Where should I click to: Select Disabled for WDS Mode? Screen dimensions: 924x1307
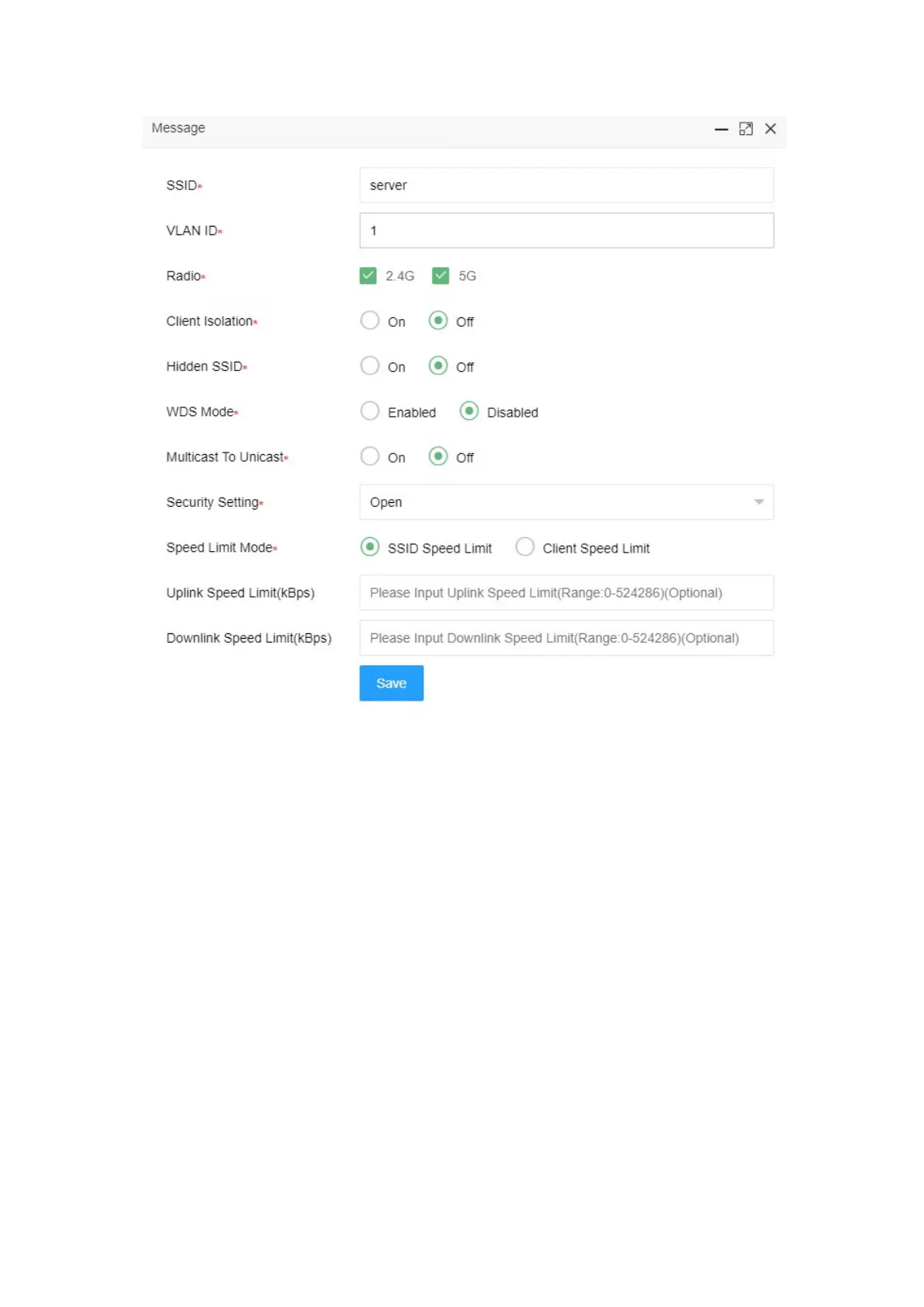tap(469, 411)
